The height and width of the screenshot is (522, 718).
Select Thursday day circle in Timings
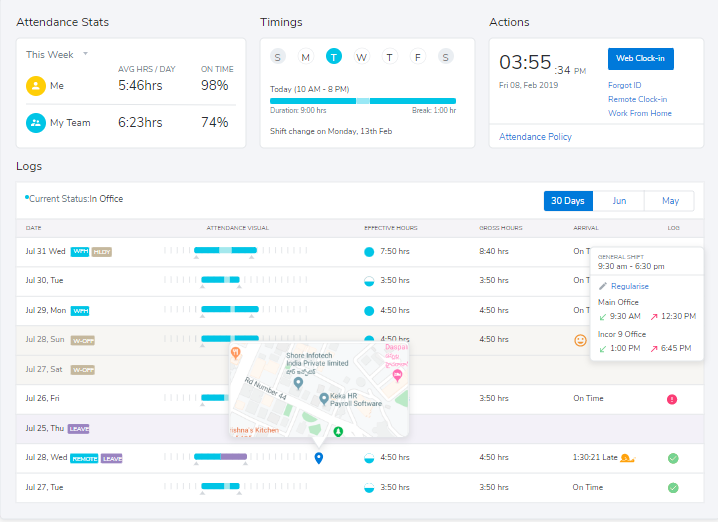390,57
